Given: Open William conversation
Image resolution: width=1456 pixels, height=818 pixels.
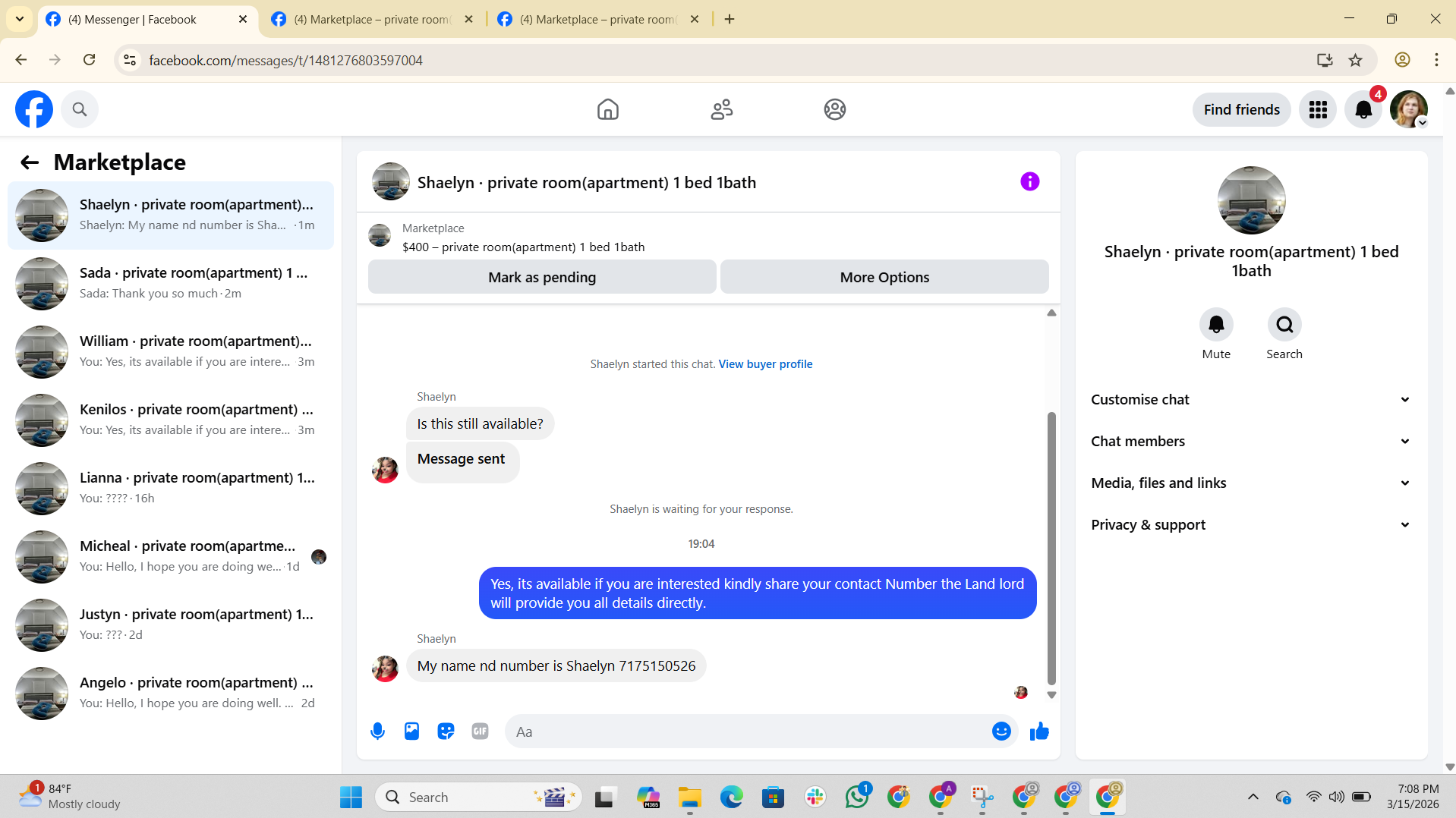Looking at the screenshot, I should pos(171,351).
